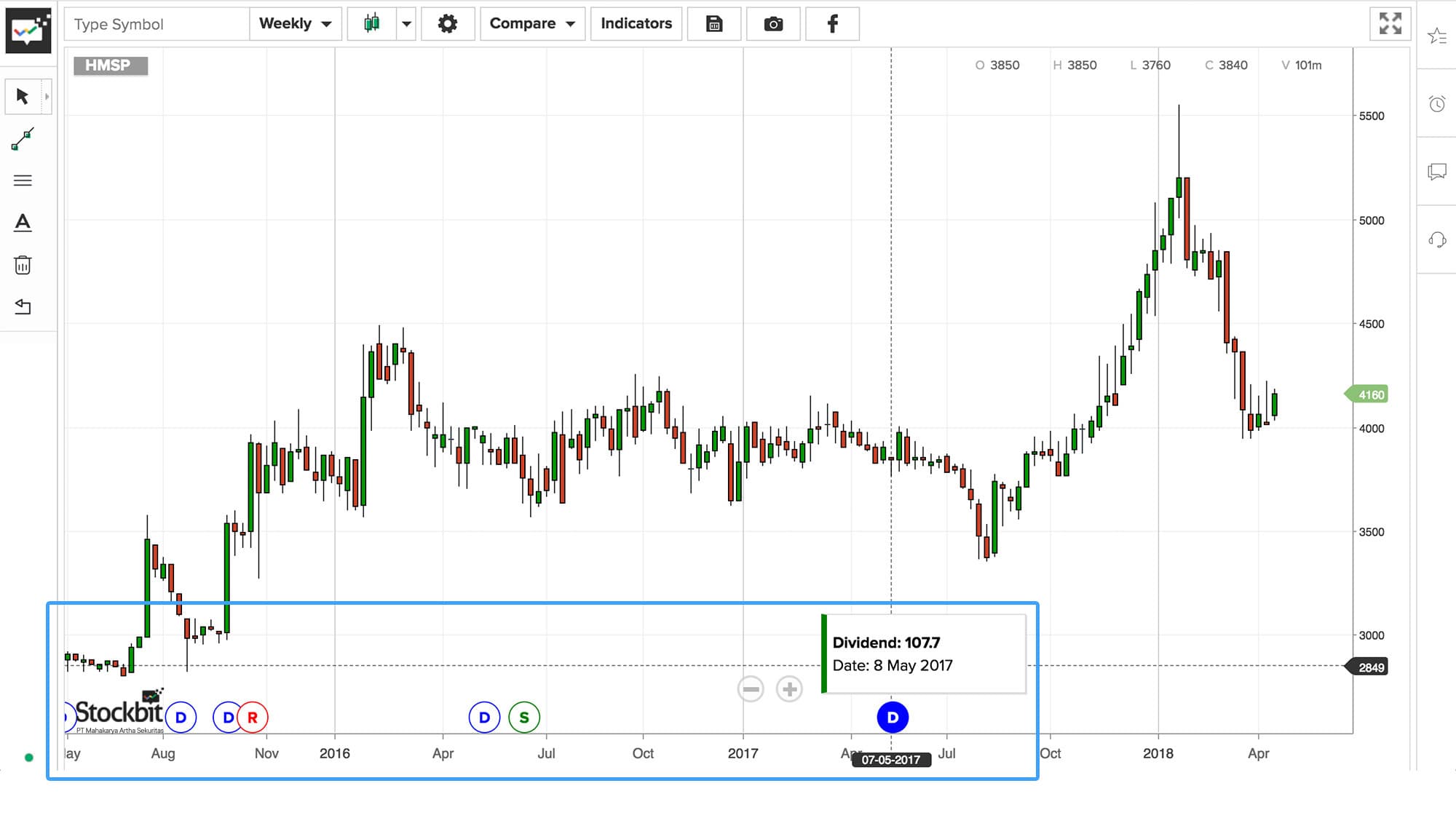Click the green S event marker

[x=524, y=718]
